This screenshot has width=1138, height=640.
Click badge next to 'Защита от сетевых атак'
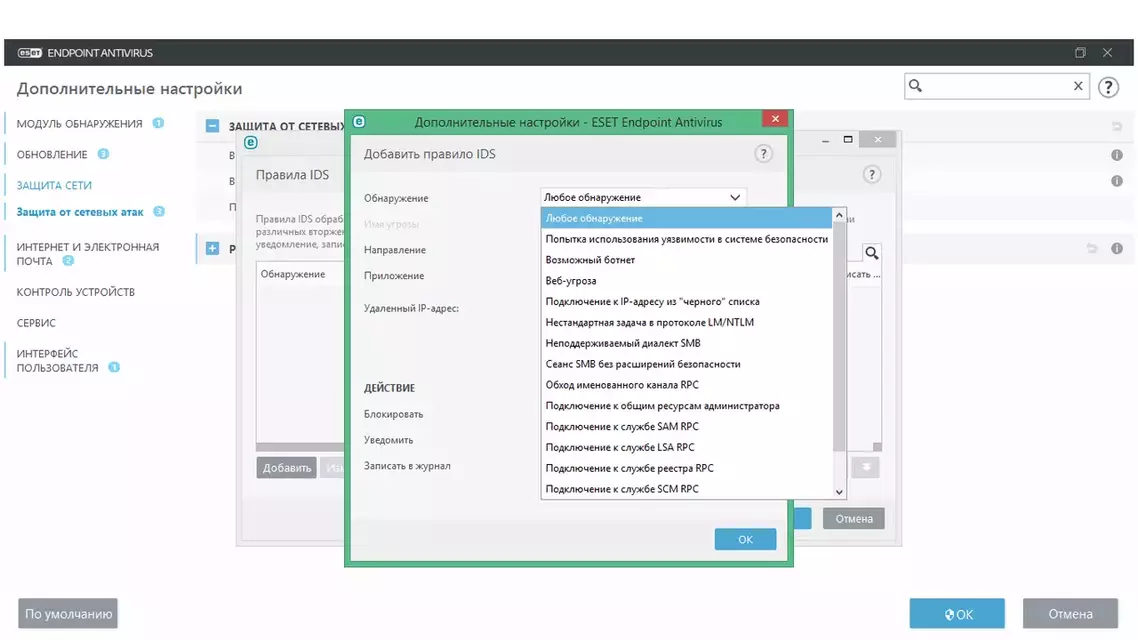click(159, 212)
